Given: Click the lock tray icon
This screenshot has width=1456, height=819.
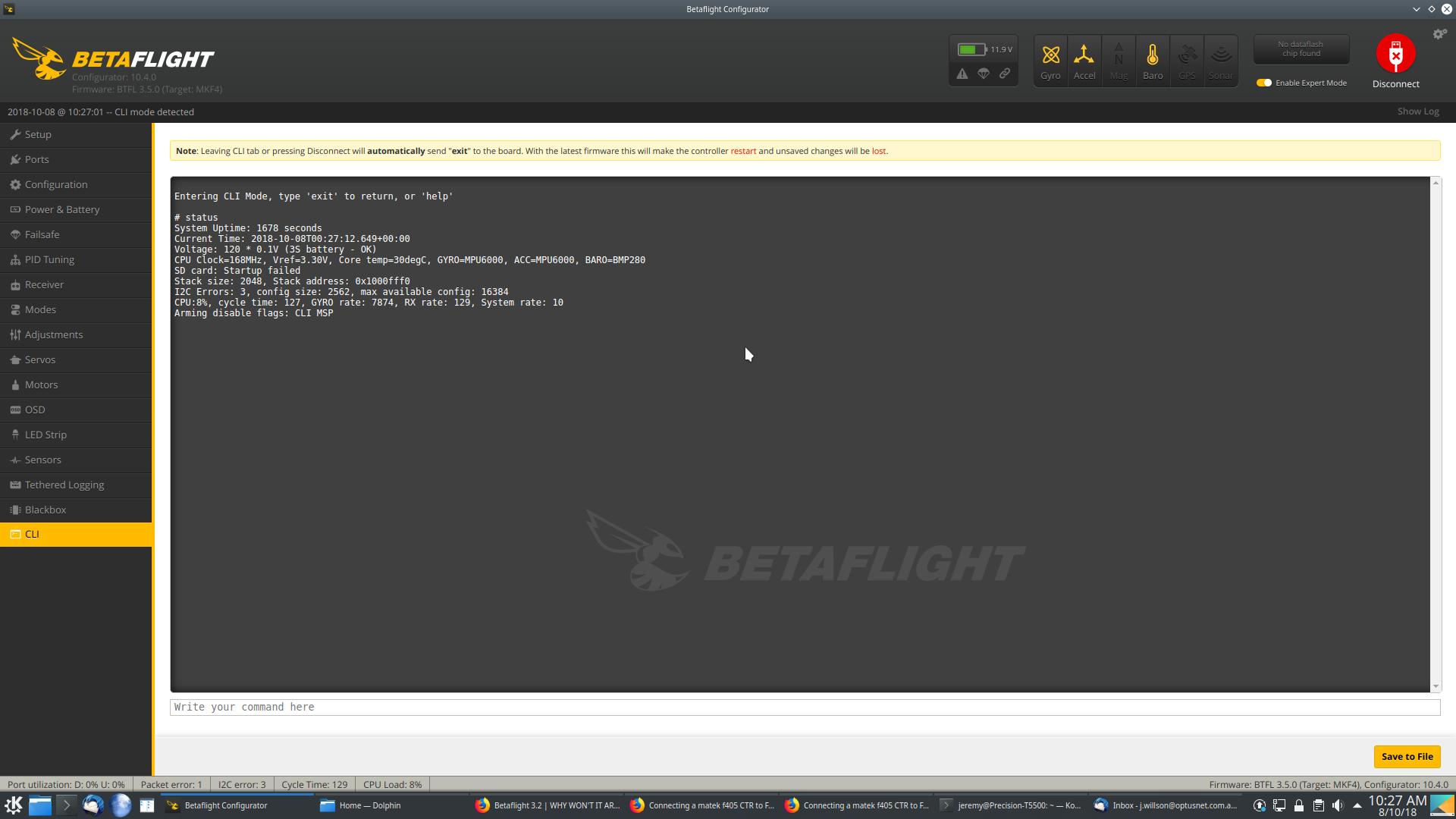Looking at the screenshot, I should (x=1299, y=805).
